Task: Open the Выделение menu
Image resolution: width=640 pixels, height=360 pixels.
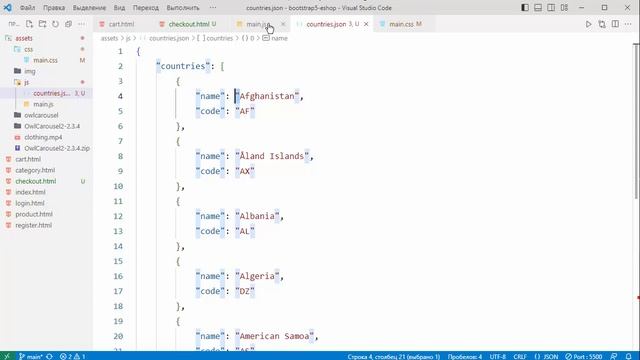Action: pos(89,8)
